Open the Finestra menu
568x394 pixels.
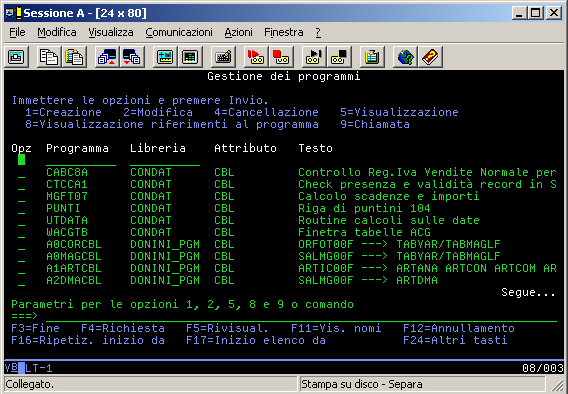point(284,32)
